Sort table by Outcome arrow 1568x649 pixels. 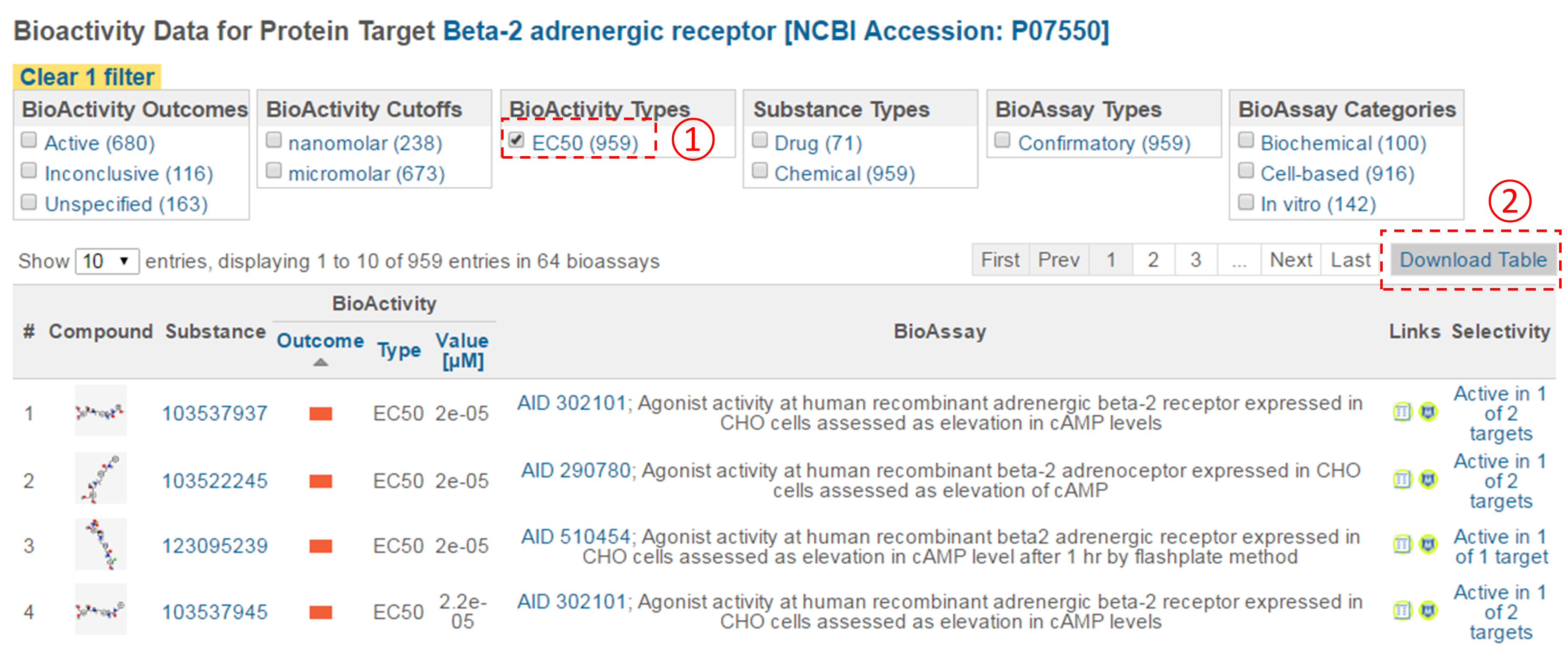(320, 362)
